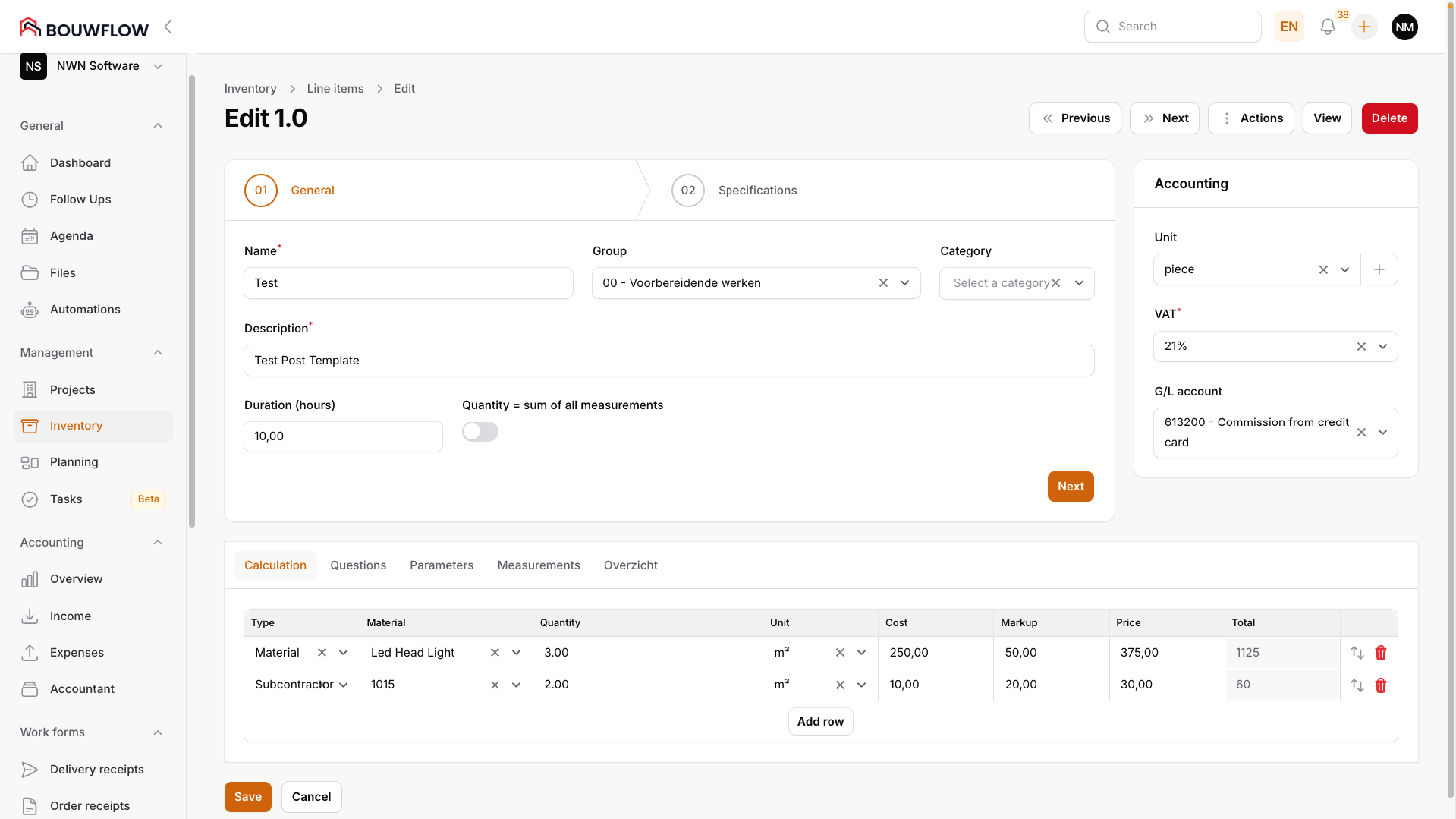The width and height of the screenshot is (1456, 819).
Task: Switch to the Questions tab
Action: (358, 565)
